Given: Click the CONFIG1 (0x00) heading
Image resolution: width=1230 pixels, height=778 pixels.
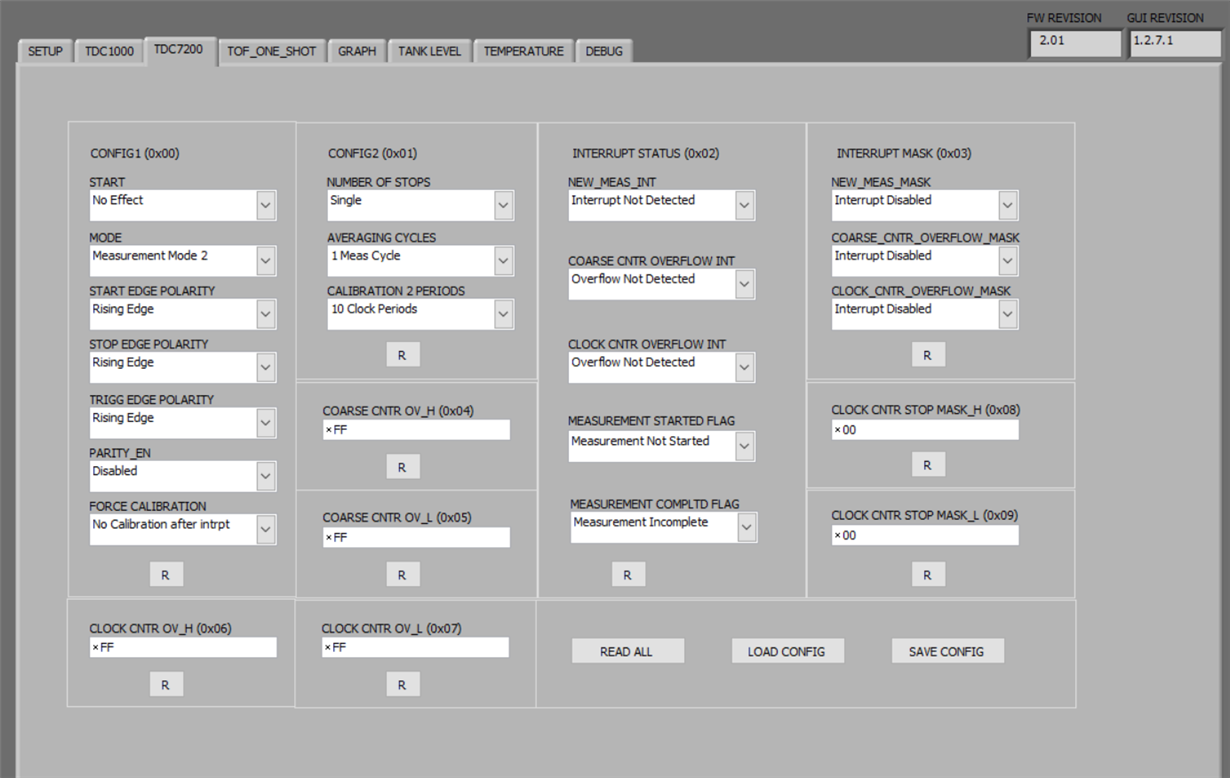Looking at the screenshot, I should coord(135,154).
